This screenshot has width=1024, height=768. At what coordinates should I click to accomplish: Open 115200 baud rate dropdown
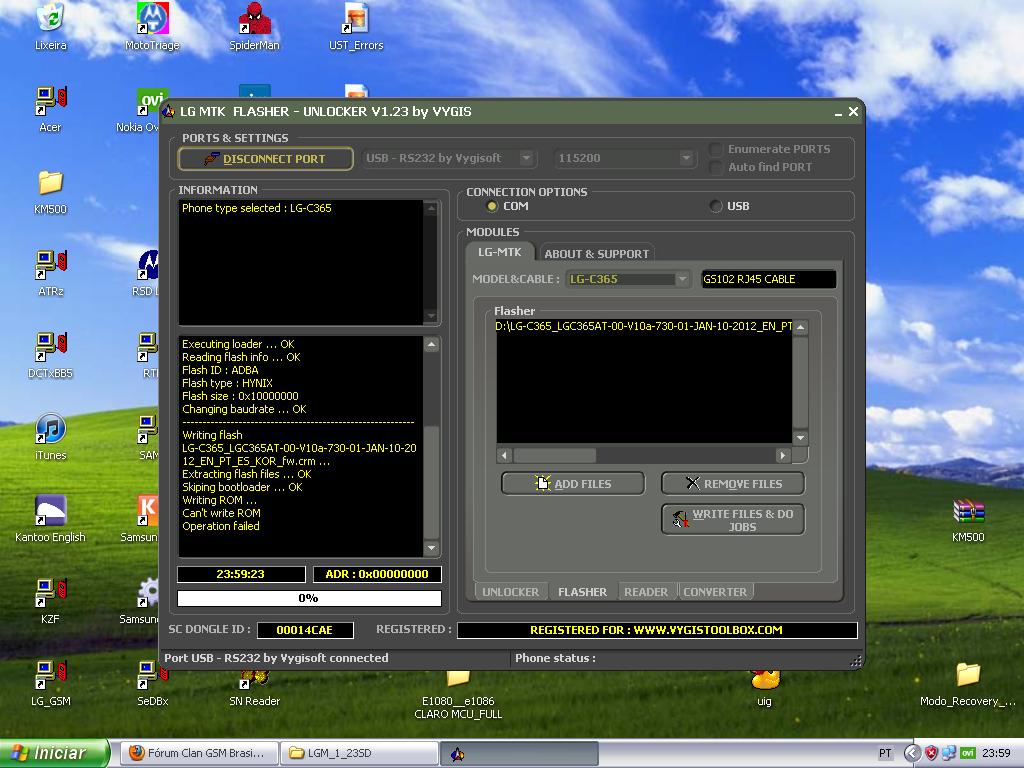click(686, 158)
